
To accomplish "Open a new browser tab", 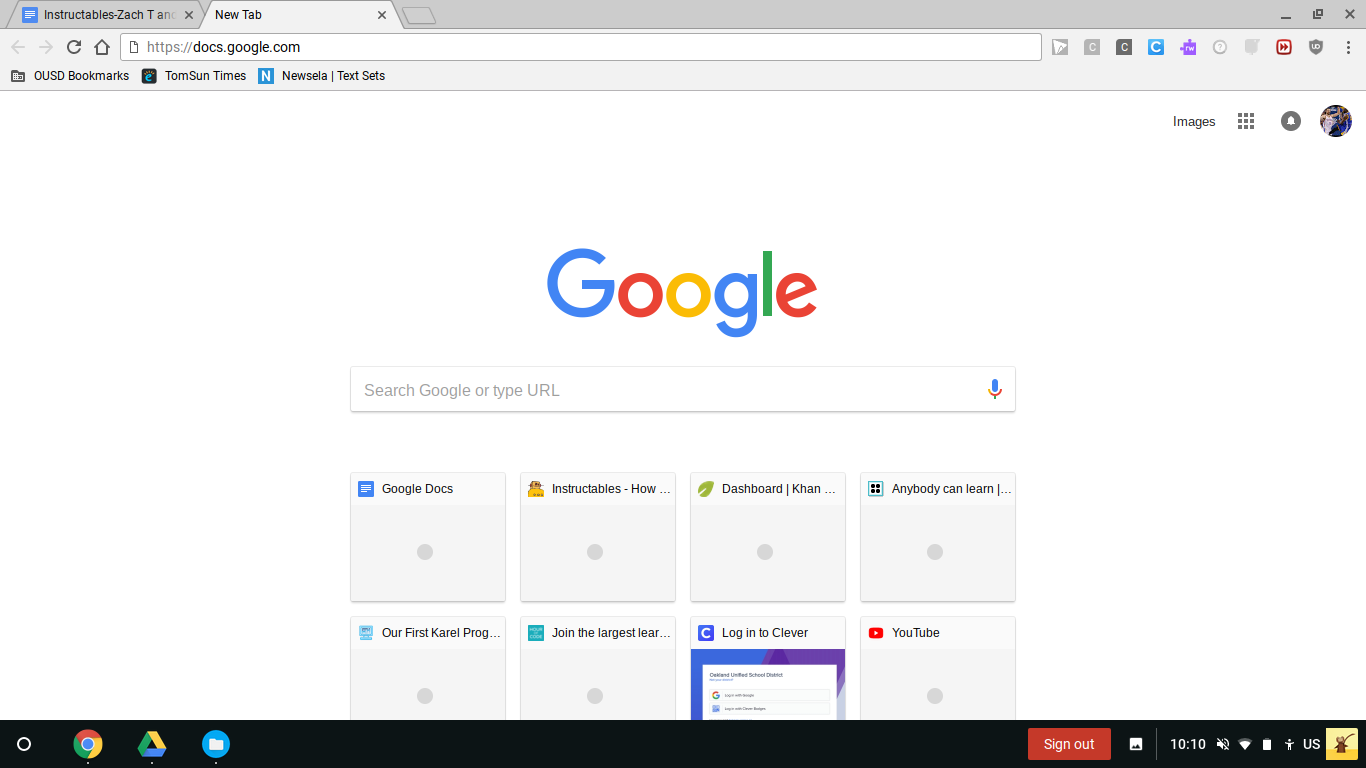I will click(418, 15).
